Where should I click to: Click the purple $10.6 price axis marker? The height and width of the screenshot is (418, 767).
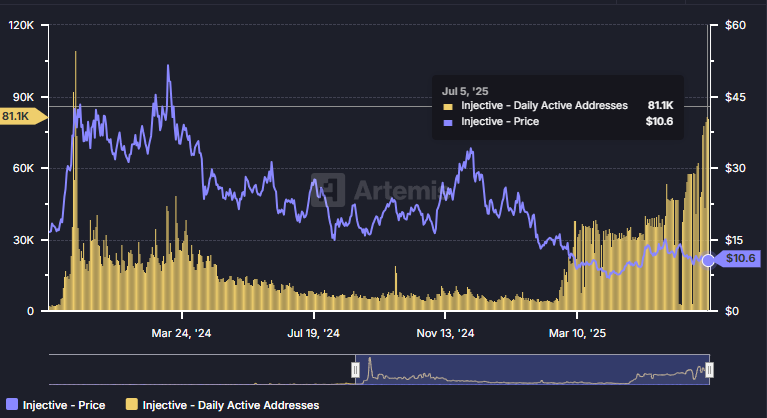(x=739, y=260)
